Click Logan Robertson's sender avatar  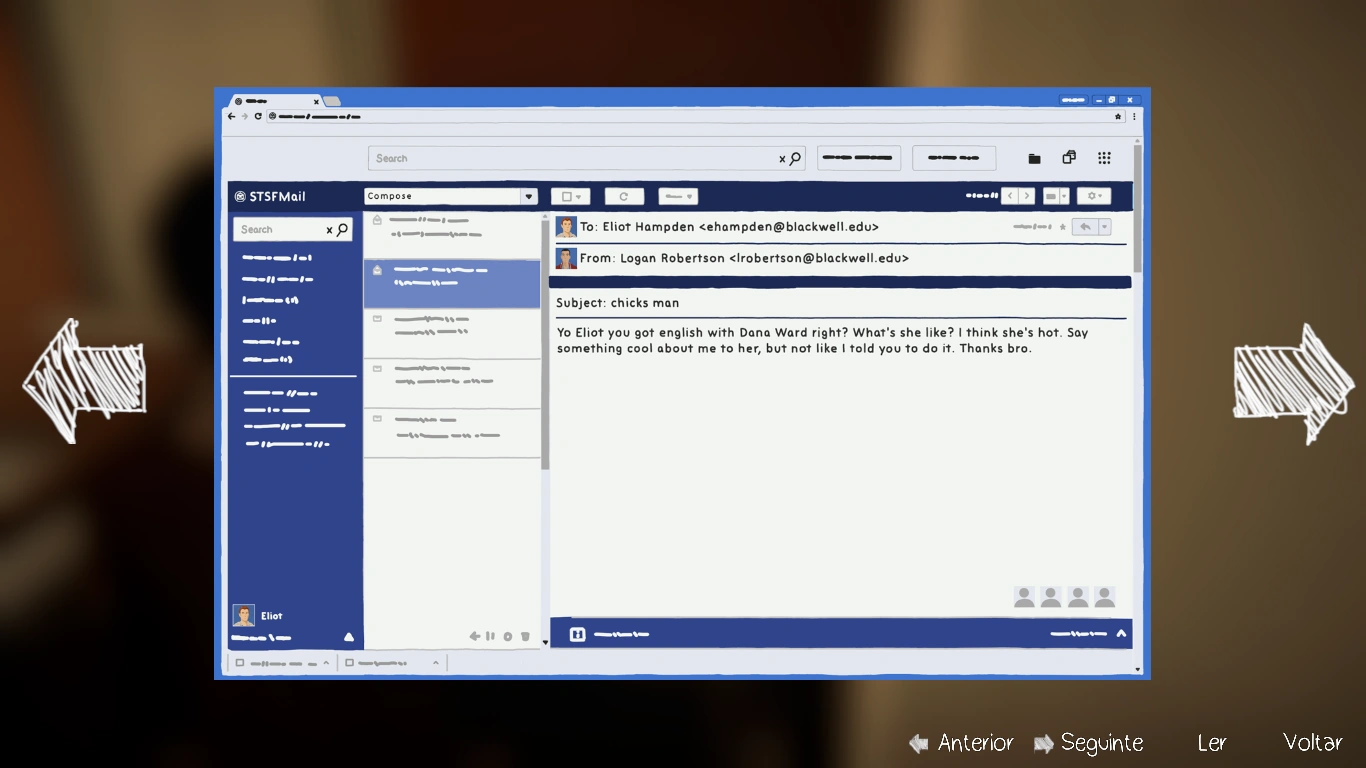pyautogui.click(x=567, y=258)
